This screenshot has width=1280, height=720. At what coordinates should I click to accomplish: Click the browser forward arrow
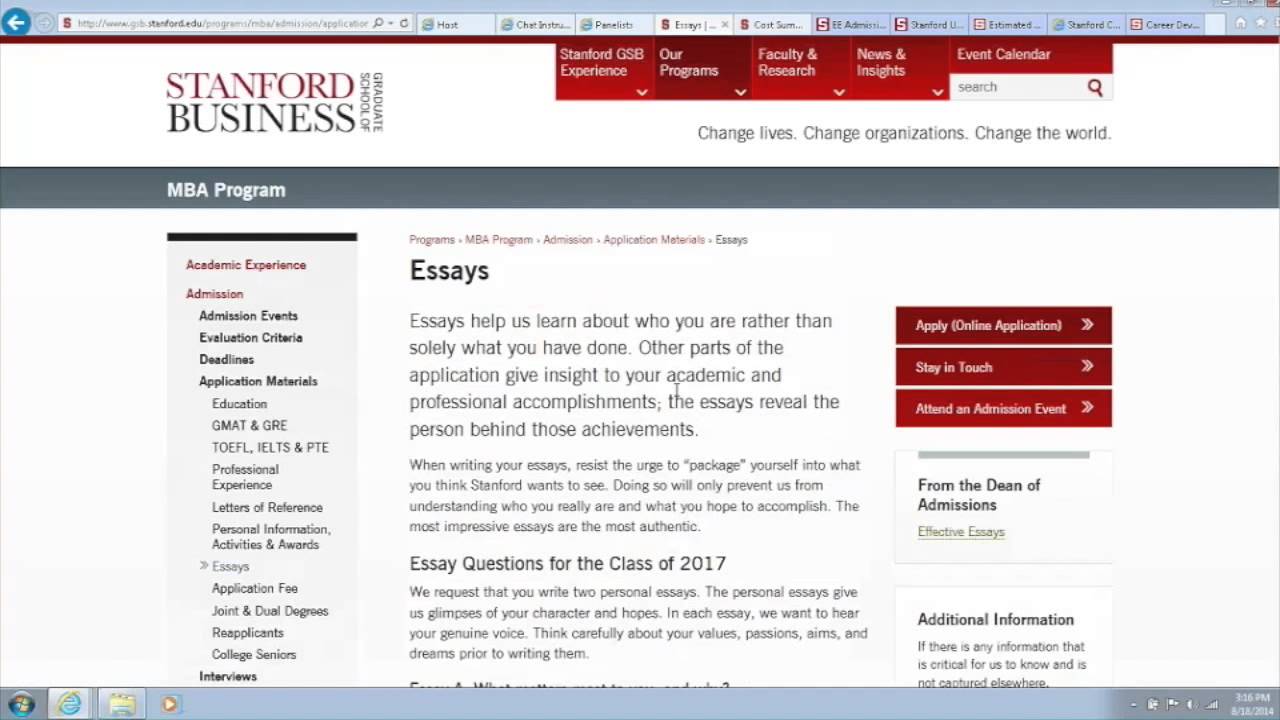point(44,23)
